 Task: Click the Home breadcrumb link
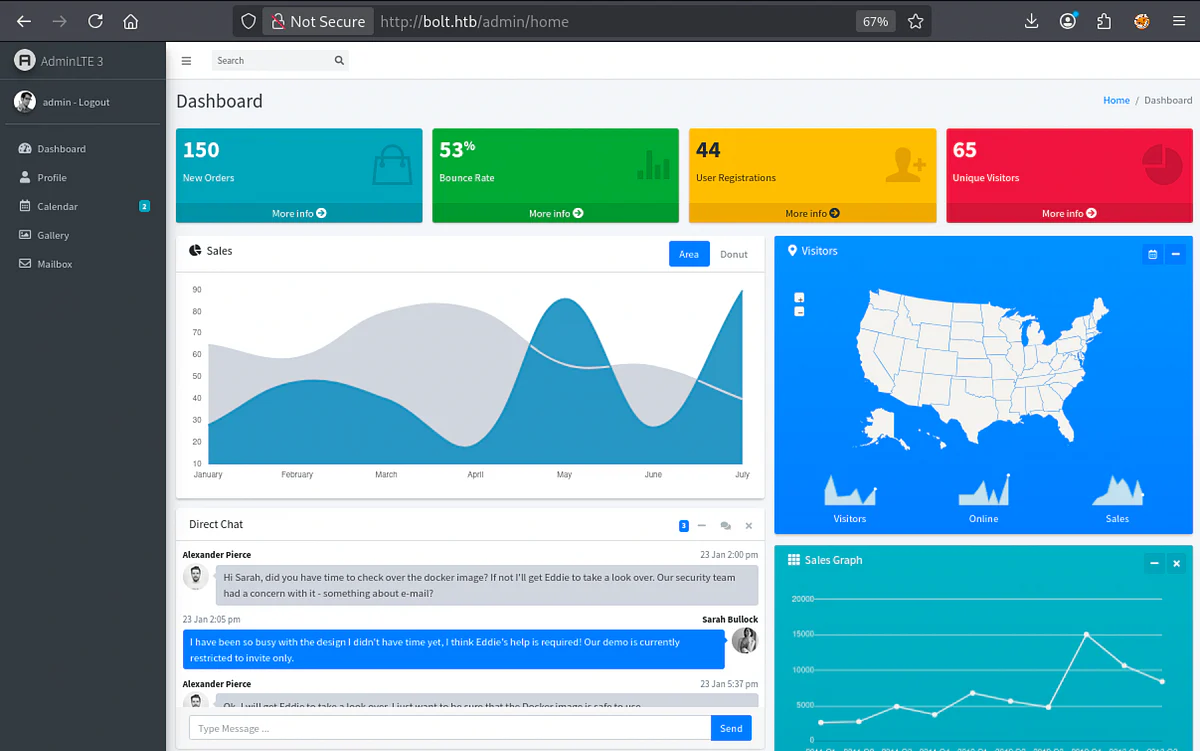pos(1116,100)
